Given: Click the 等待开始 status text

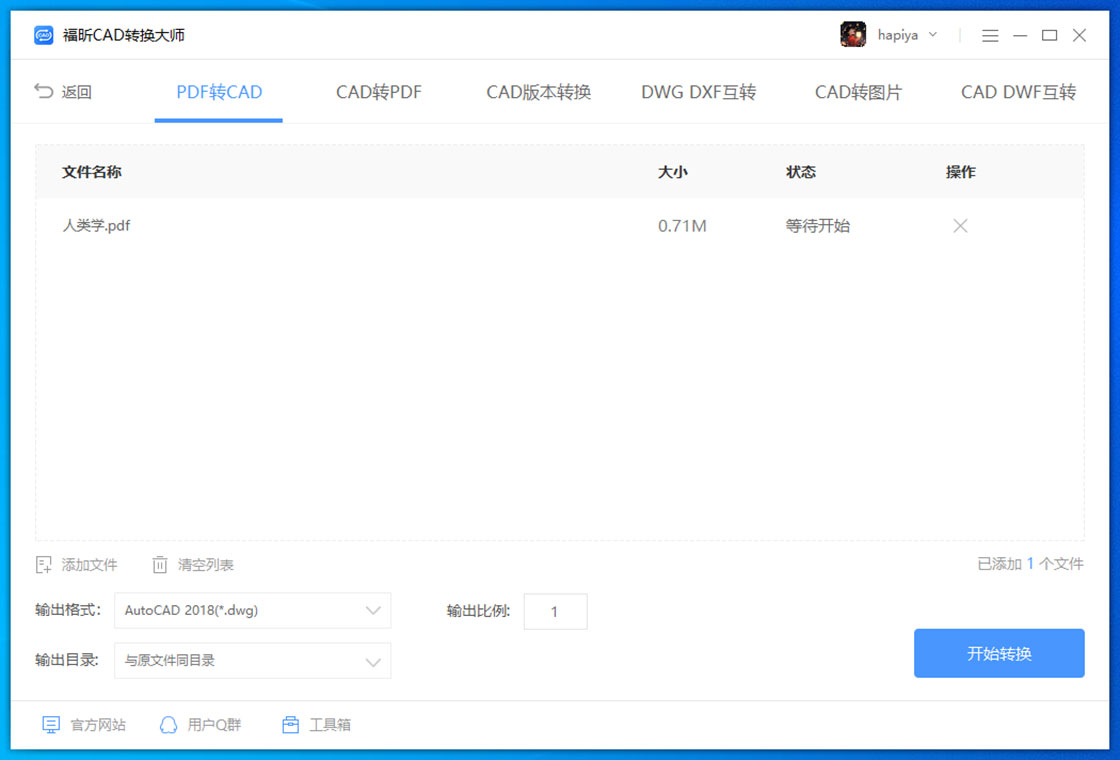Looking at the screenshot, I should 818,226.
